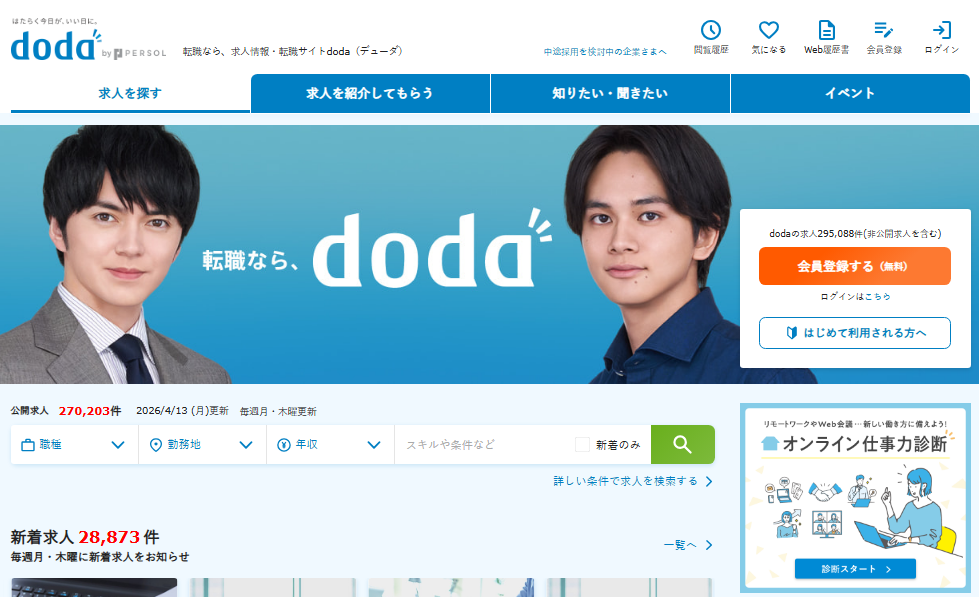Hit the green magnifier search button

coord(682,445)
